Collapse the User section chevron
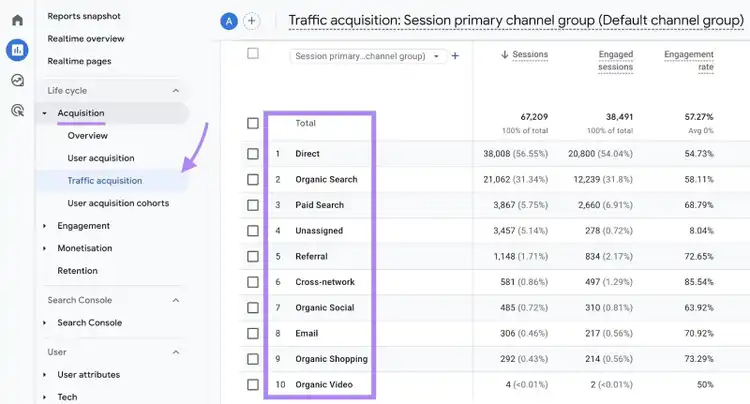750x404 pixels. [176, 352]
